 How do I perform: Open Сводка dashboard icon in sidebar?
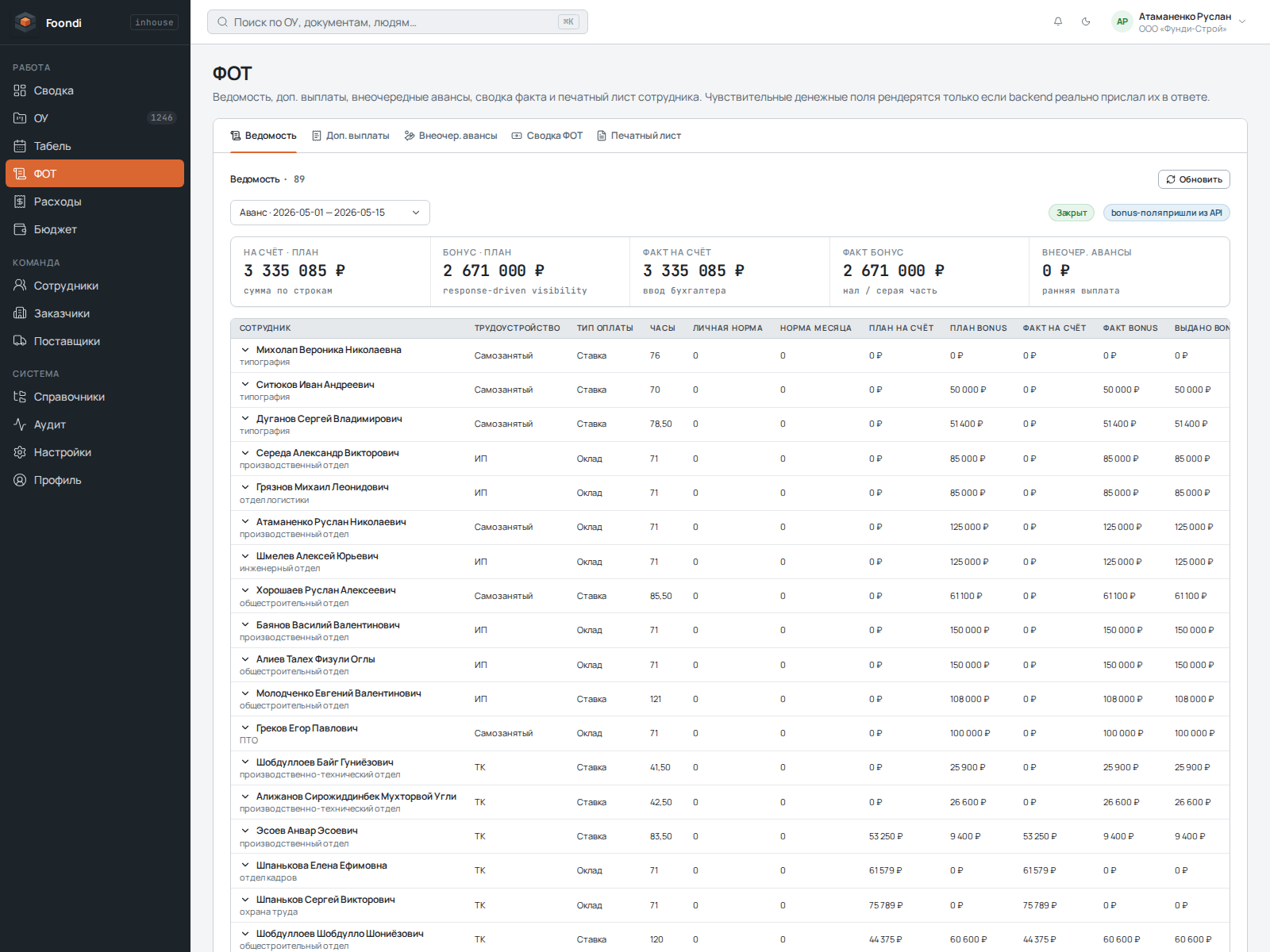tap(20, 90)
